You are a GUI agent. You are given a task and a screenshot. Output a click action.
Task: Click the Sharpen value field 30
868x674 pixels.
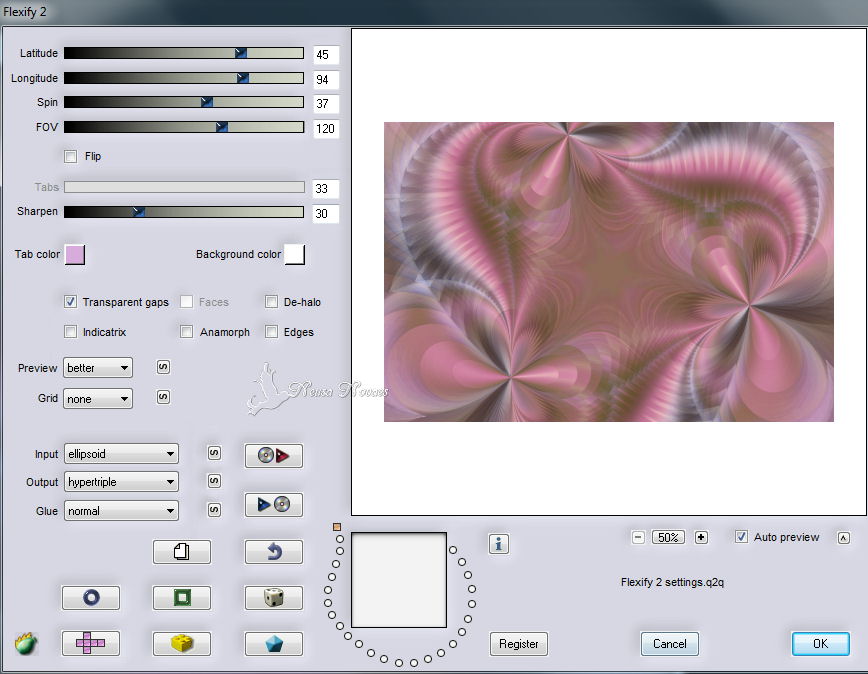[x=326, y=214]
